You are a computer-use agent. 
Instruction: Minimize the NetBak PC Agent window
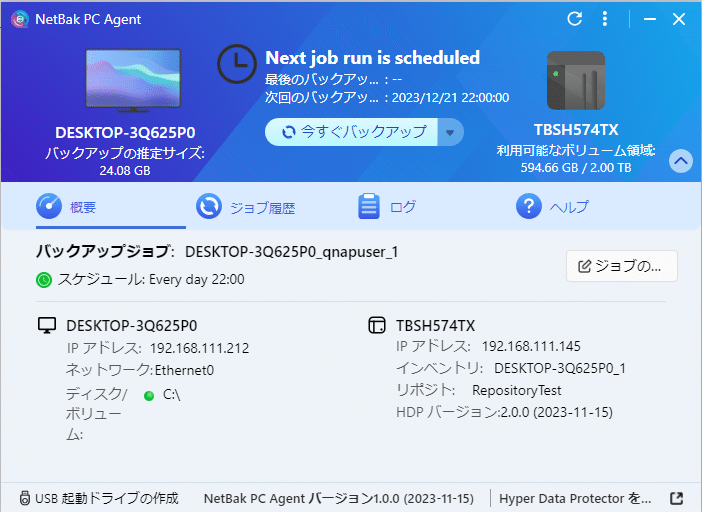(x=650, y=19)
